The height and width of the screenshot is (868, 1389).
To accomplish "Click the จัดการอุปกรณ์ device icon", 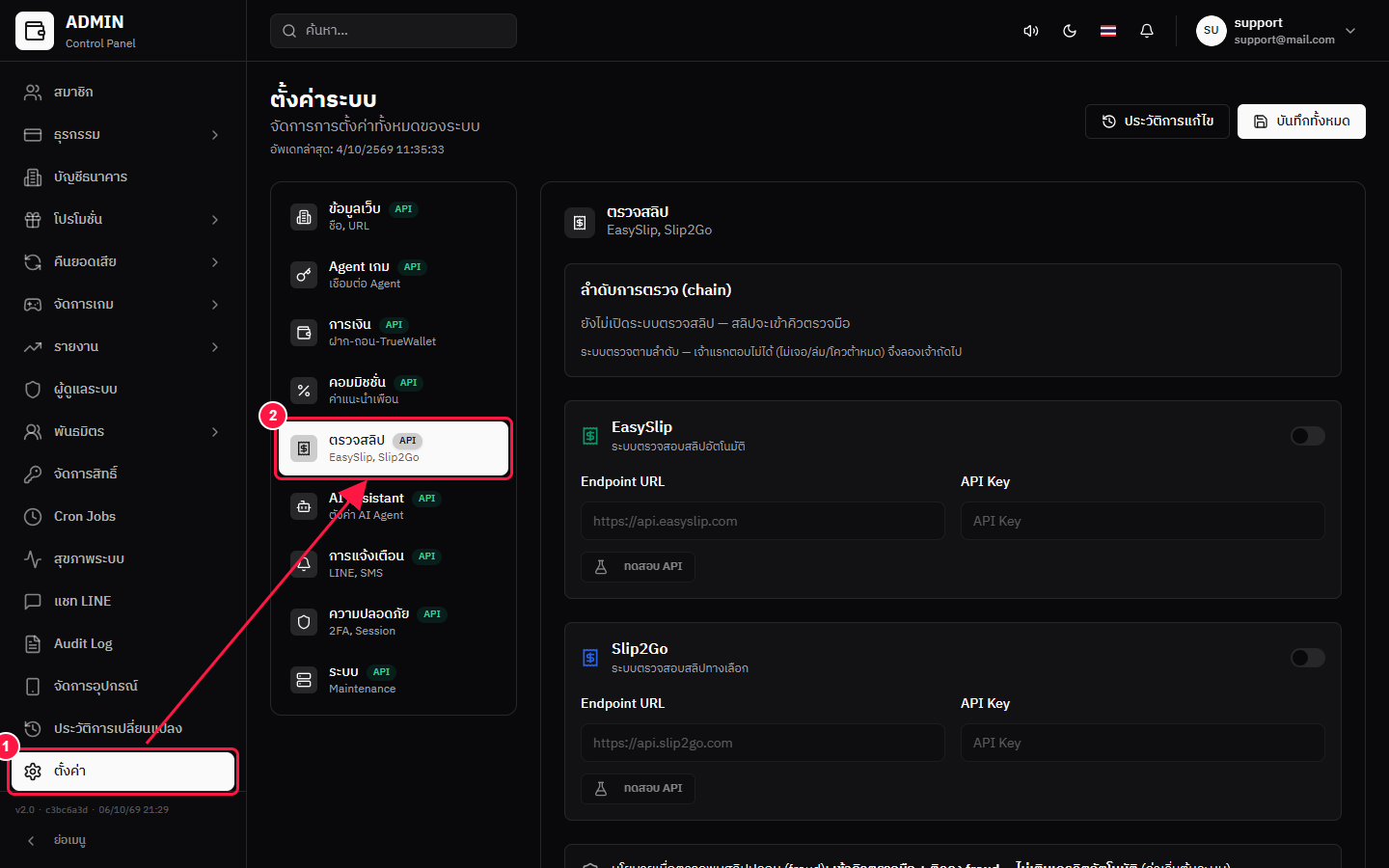I will click(x=33, y=687).
